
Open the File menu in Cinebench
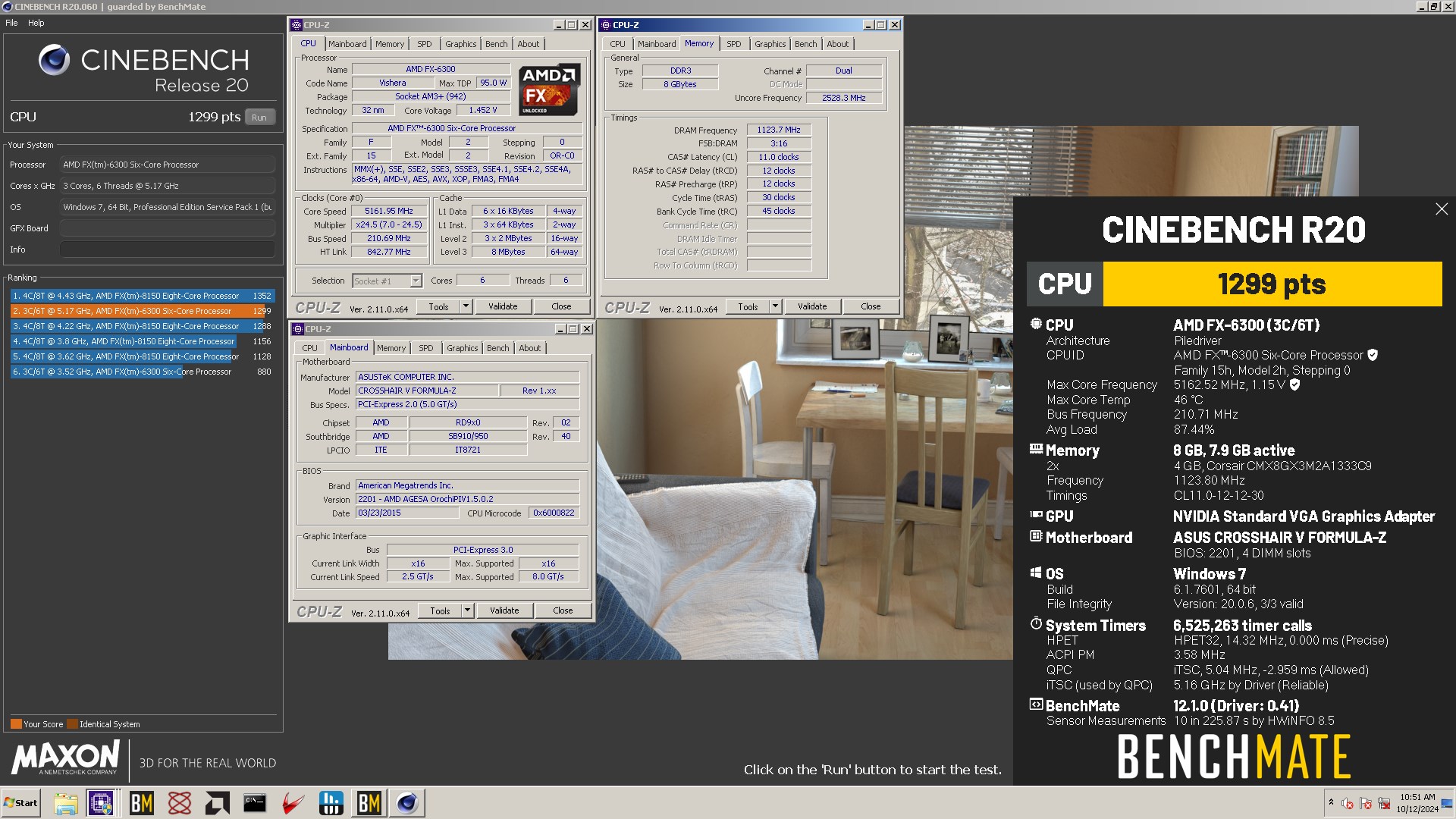pyautogui.click(x=11, y=23)
